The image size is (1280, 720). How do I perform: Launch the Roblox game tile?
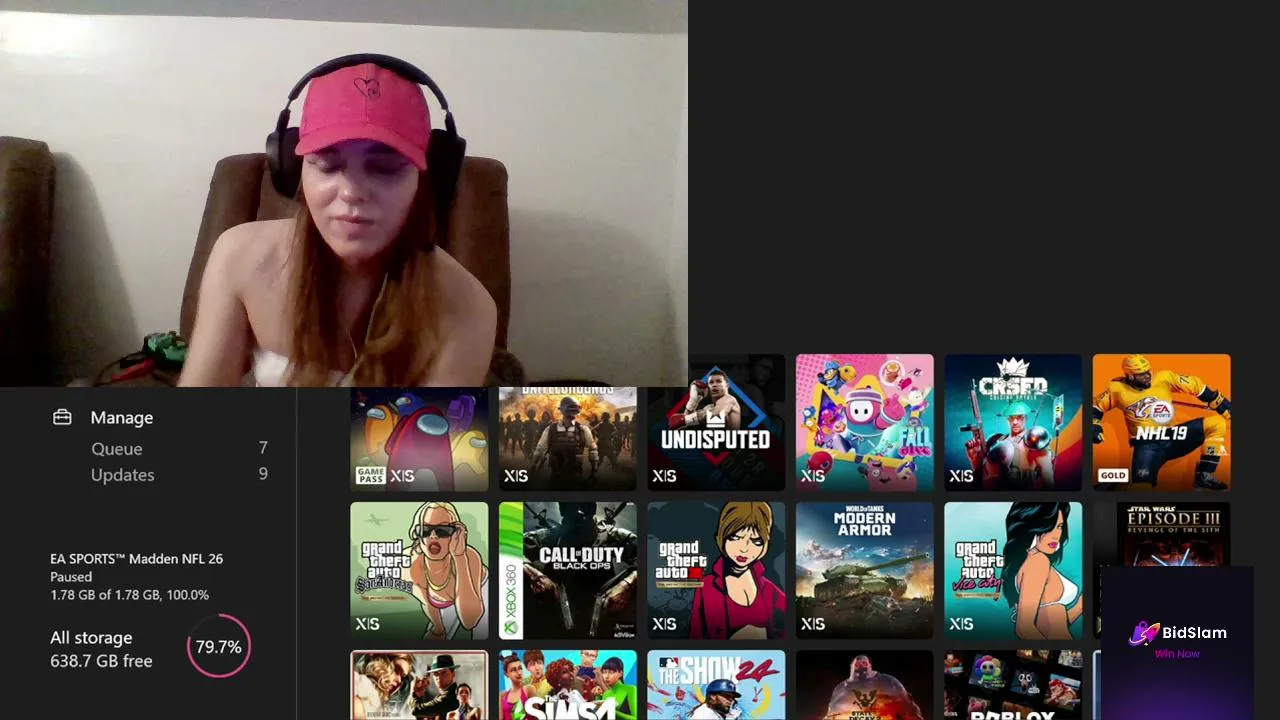(1013, 685)
